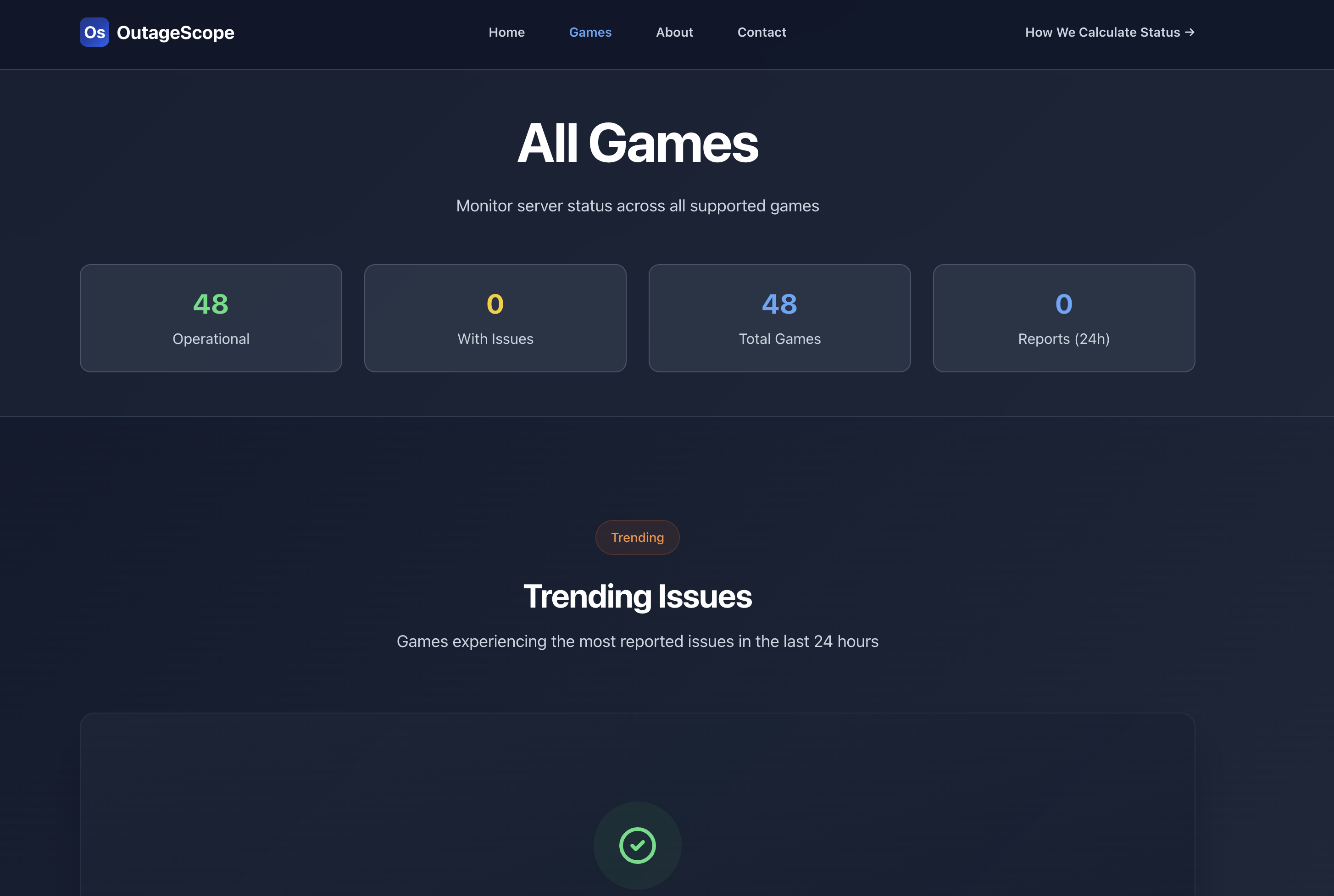Click the Monitor server status subtitle
1334x896 pixels.
(x=637, y=206)
